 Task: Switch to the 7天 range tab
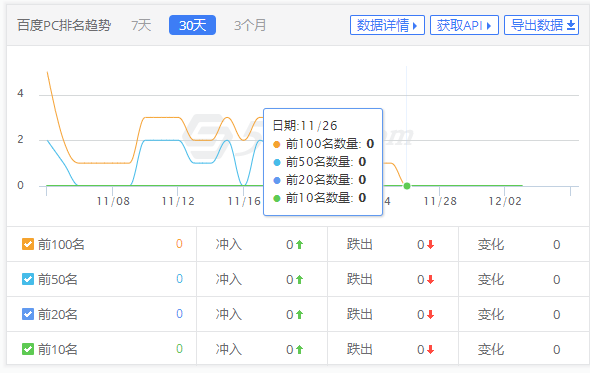pos(141,25)
